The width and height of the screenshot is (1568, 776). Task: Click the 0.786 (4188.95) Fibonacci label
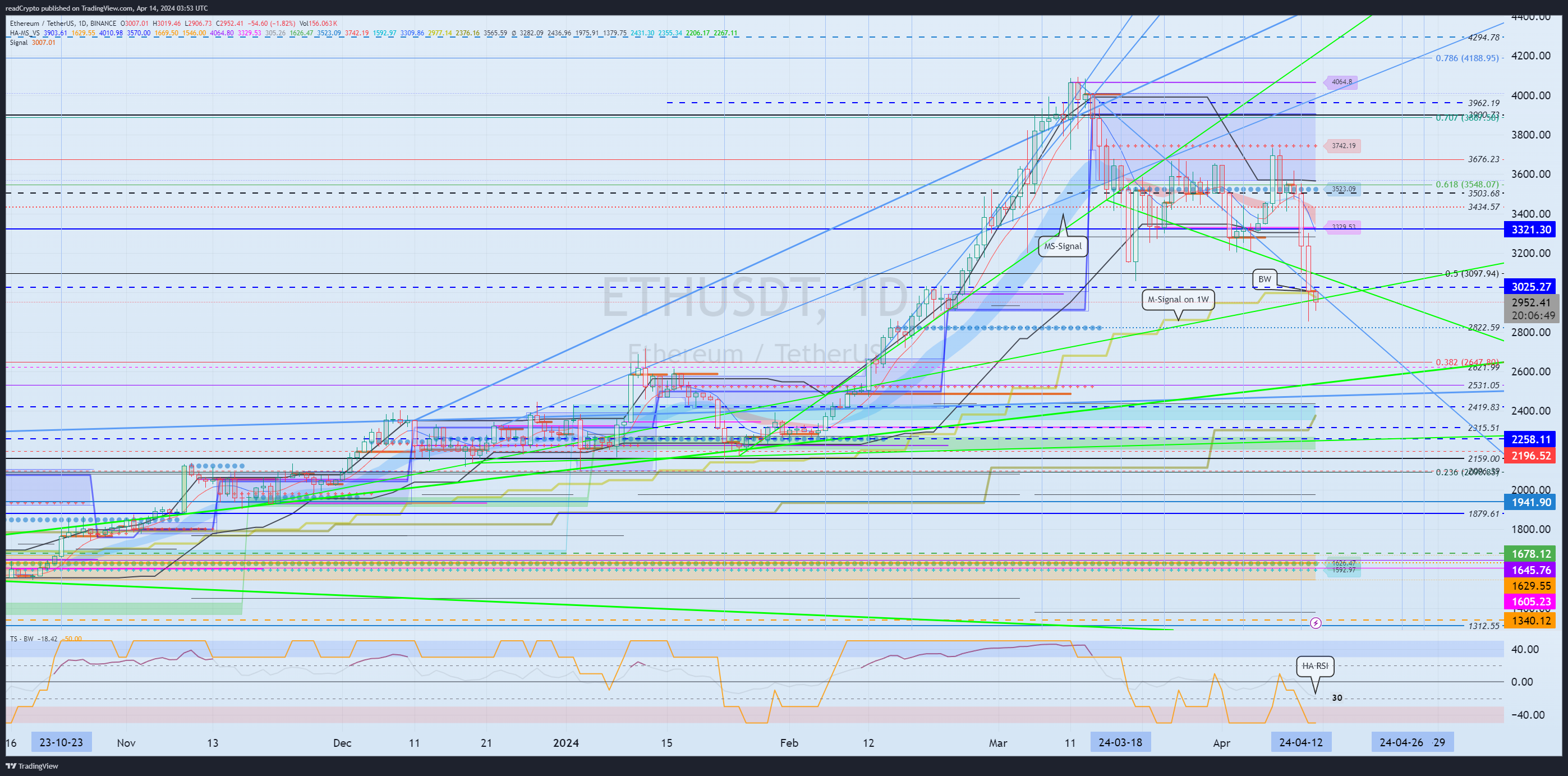[x=1467, y=58]
